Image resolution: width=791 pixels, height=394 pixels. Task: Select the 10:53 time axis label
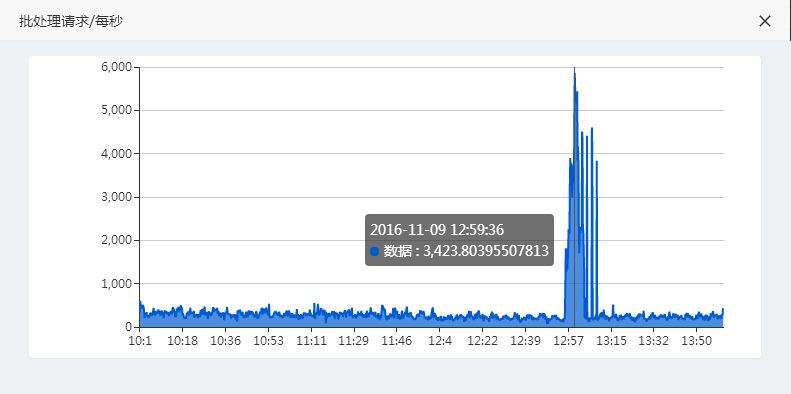point(268,341)
